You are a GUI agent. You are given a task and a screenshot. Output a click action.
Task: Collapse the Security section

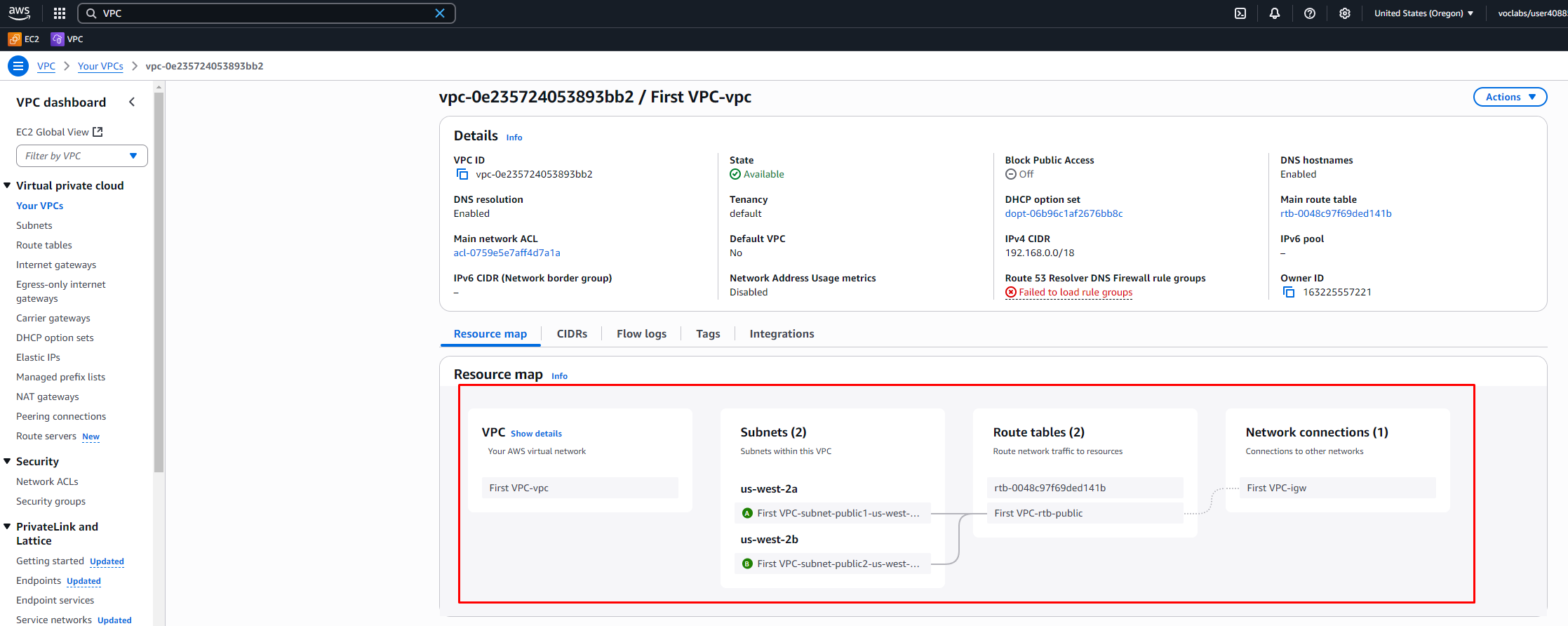pos(7,461)
